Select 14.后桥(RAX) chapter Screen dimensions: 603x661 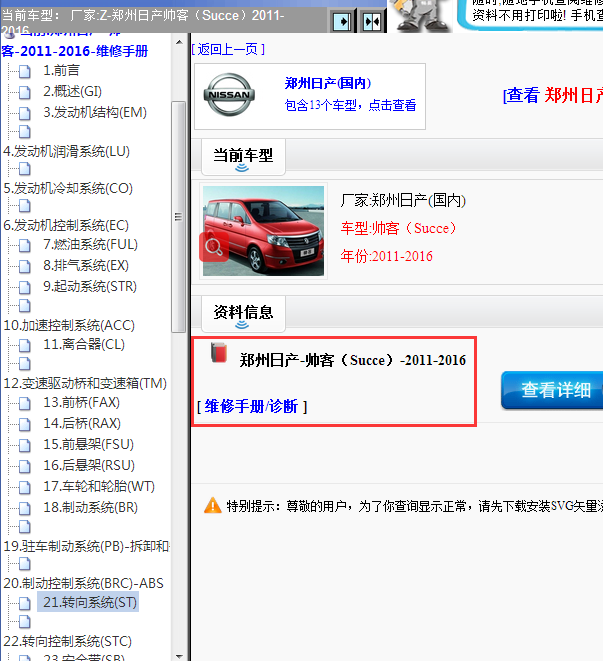[82, 423]
